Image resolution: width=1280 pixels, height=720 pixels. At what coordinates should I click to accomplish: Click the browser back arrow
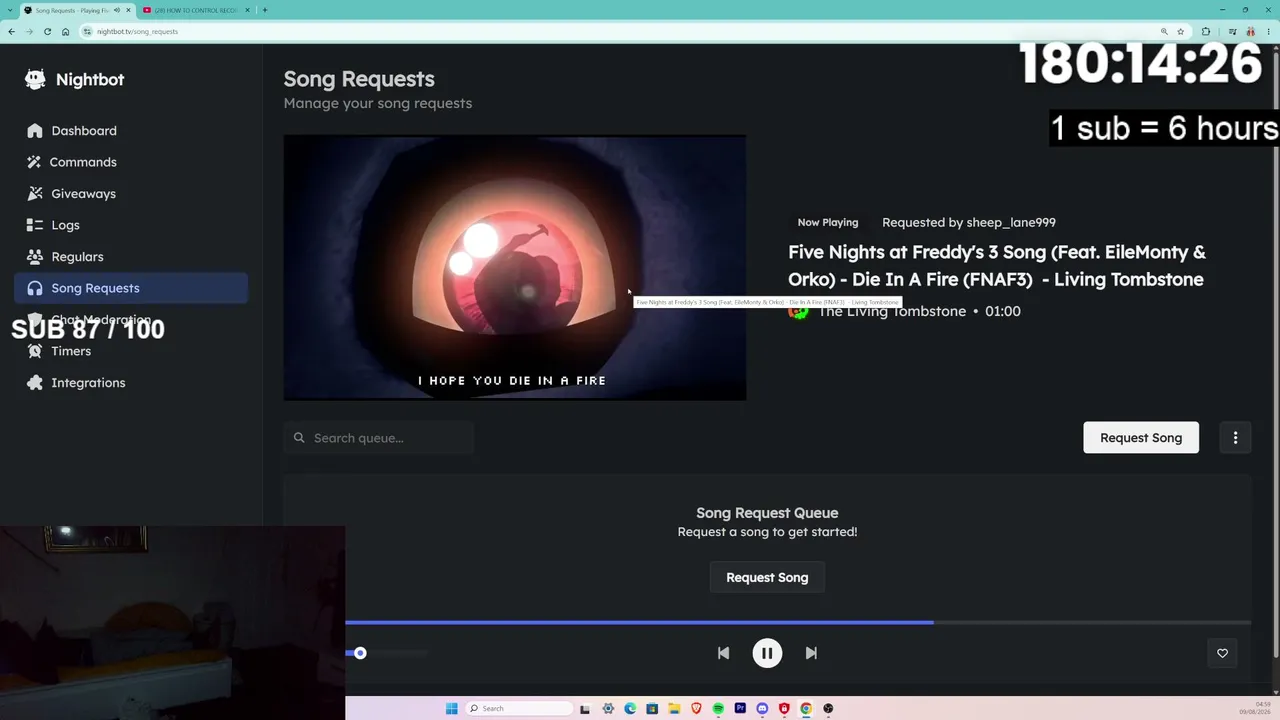(x=11, y=31)
